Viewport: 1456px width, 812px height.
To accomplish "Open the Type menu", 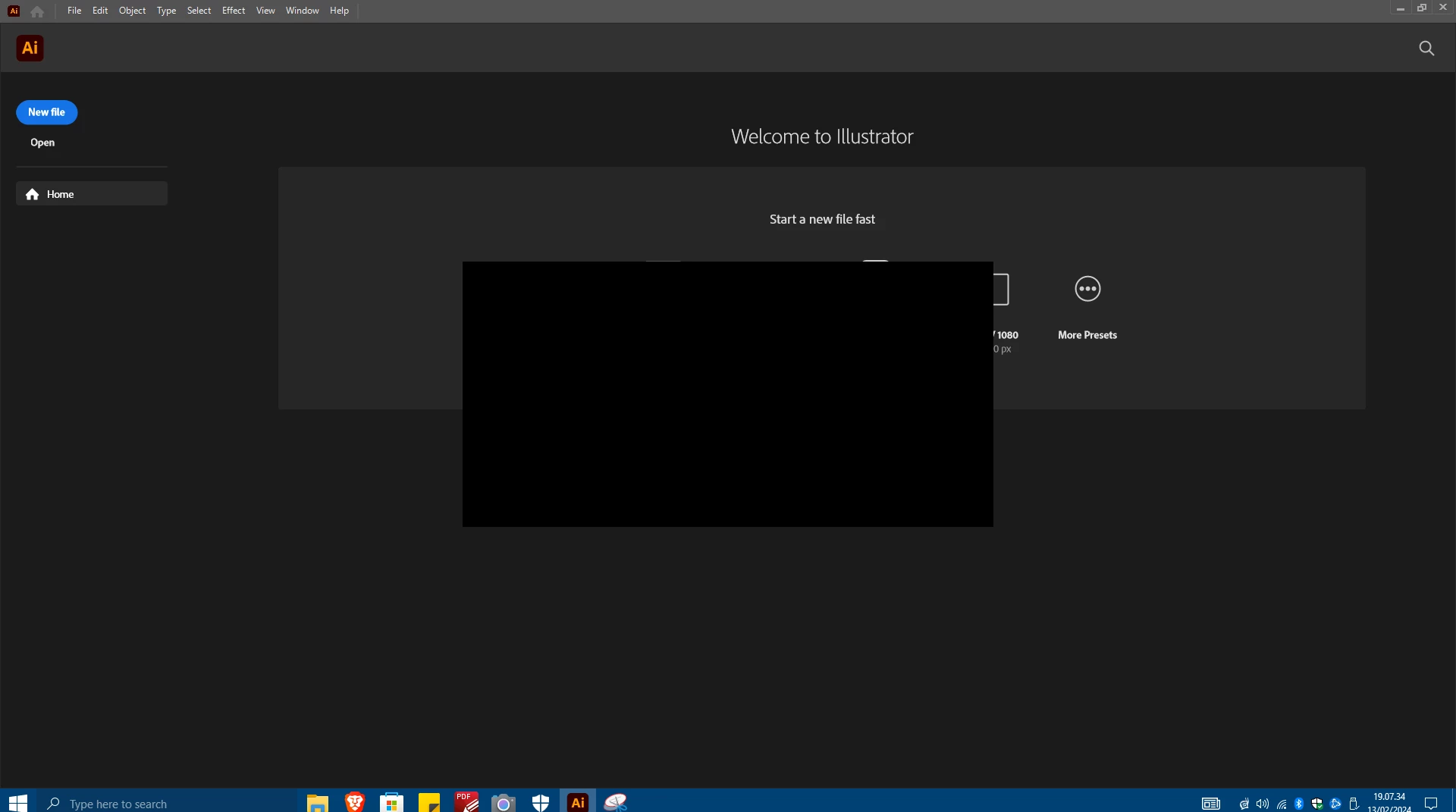I will (166, 11).
